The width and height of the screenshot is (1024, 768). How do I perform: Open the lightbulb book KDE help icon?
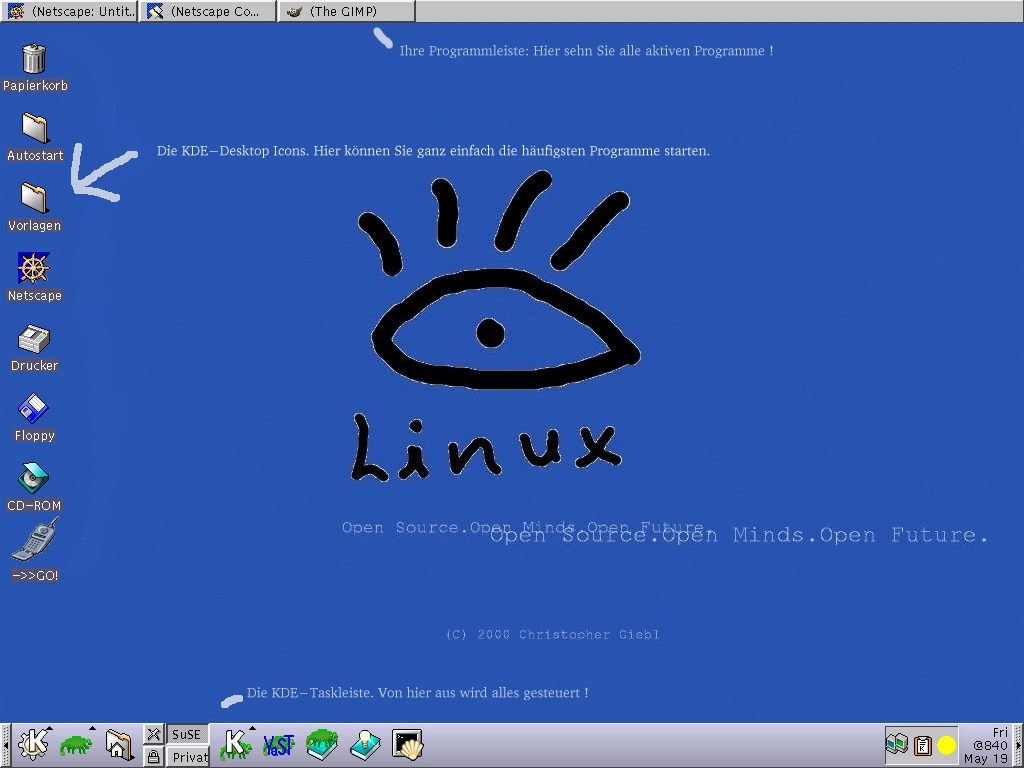365,744
